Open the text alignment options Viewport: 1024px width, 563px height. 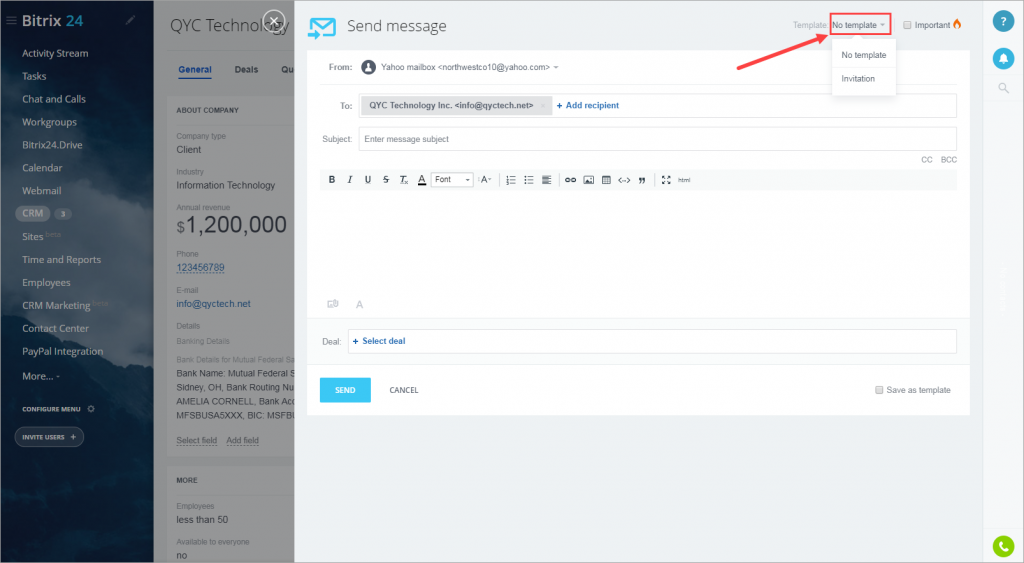coord(547,180)
